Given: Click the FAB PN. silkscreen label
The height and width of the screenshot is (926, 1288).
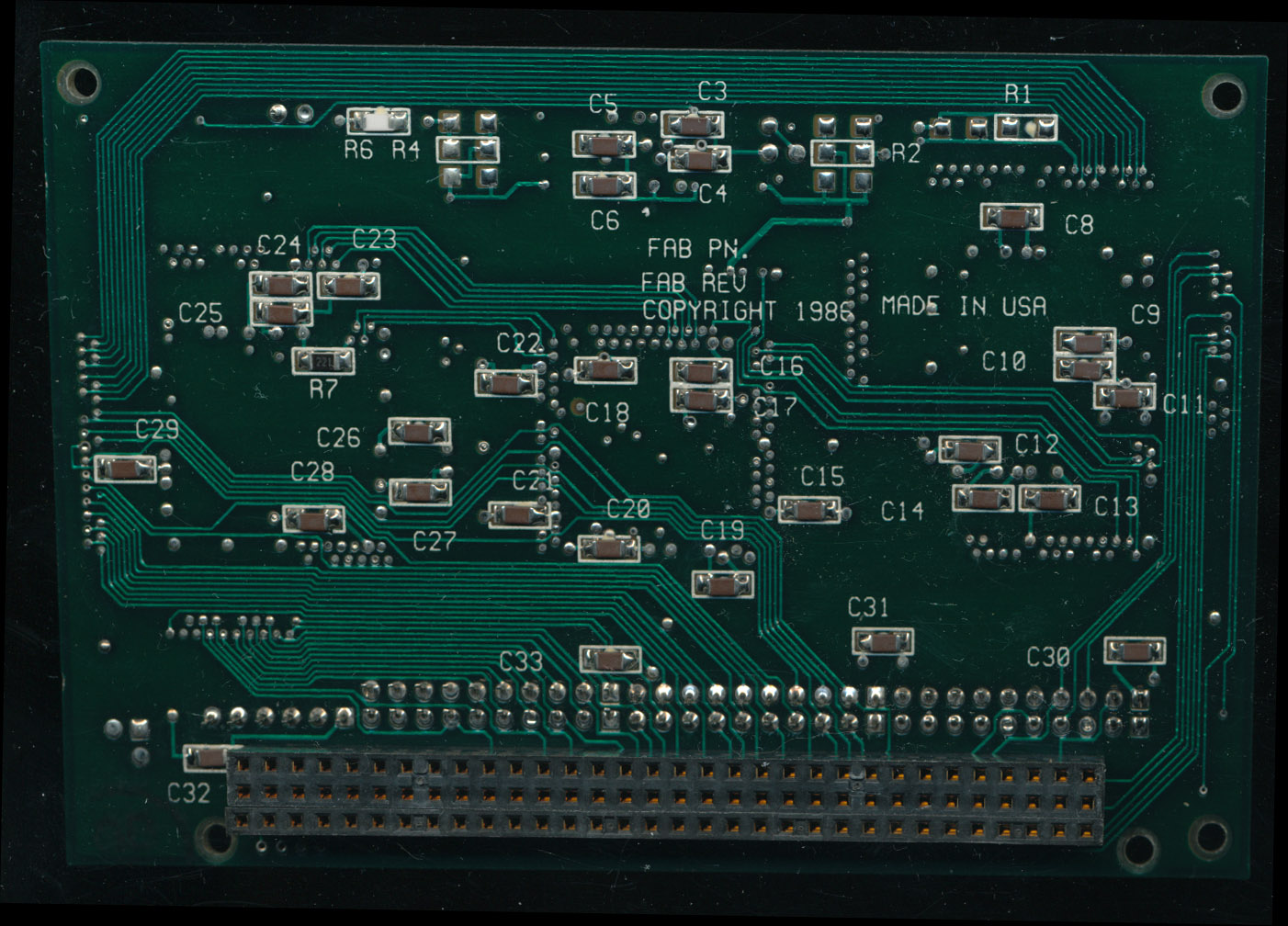Looking at the screenshot, I should 697,248.
